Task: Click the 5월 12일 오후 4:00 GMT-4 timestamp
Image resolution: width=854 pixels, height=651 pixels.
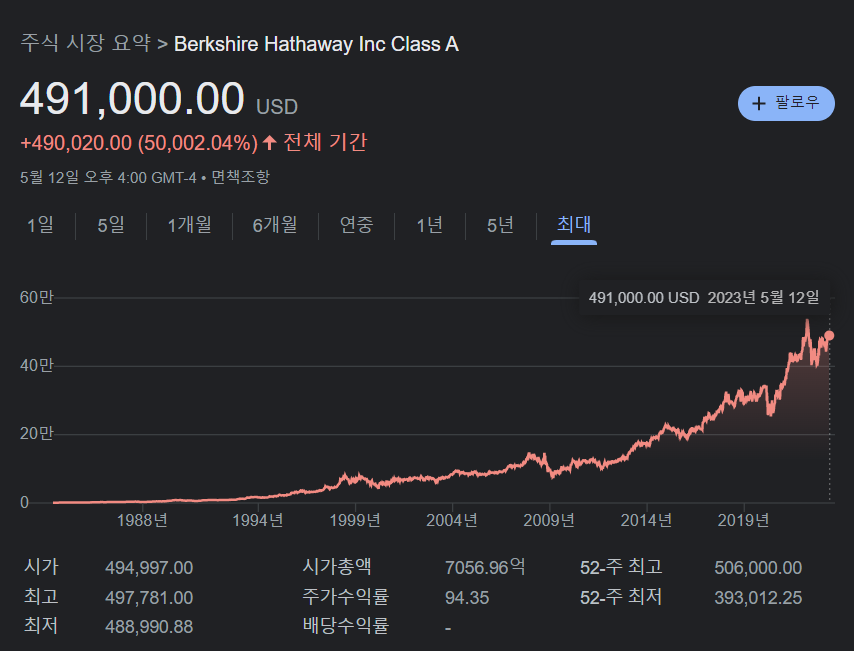Action: (108, 177)
